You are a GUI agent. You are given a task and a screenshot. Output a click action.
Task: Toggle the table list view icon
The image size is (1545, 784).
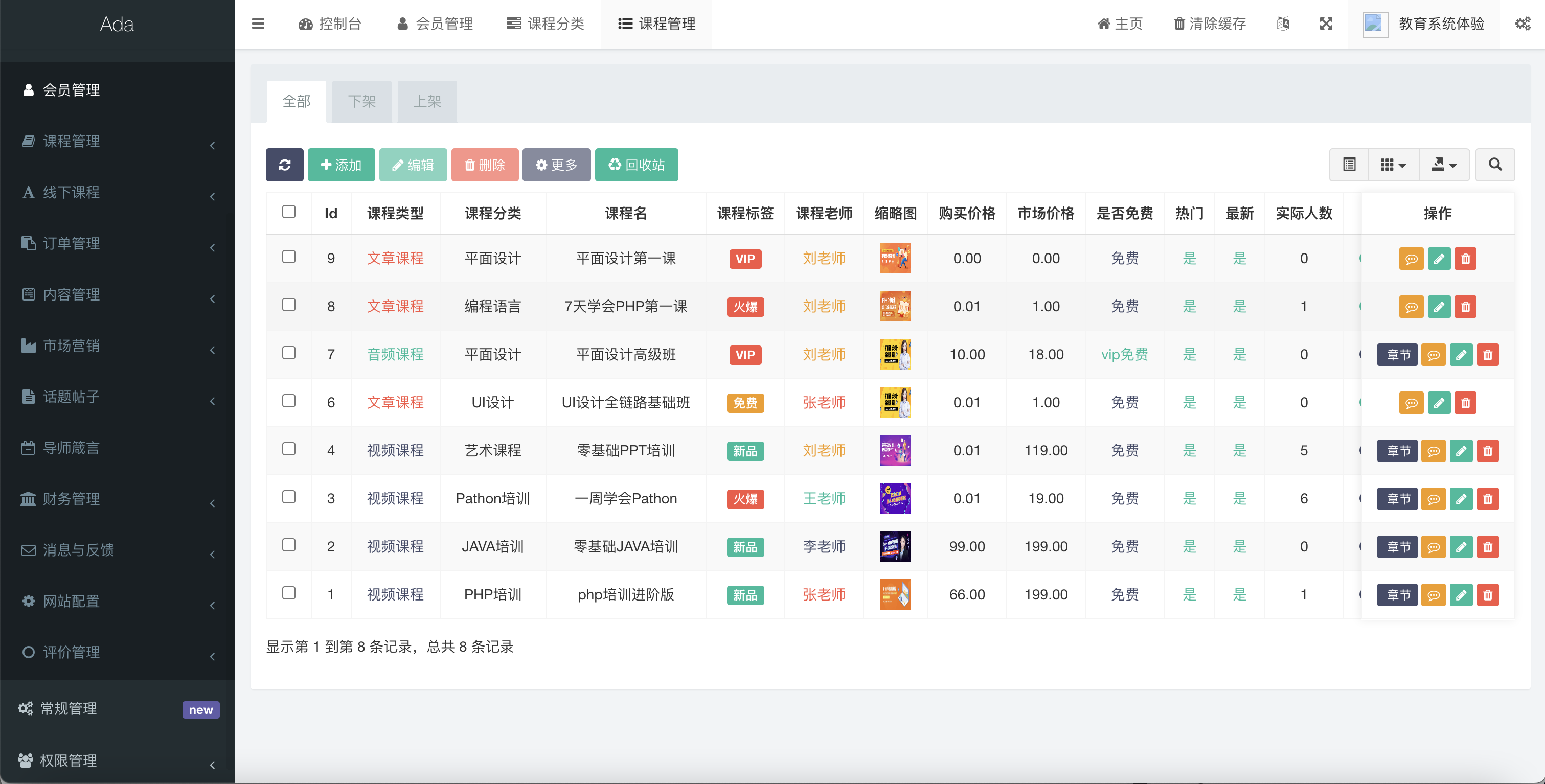(1349, 165)
